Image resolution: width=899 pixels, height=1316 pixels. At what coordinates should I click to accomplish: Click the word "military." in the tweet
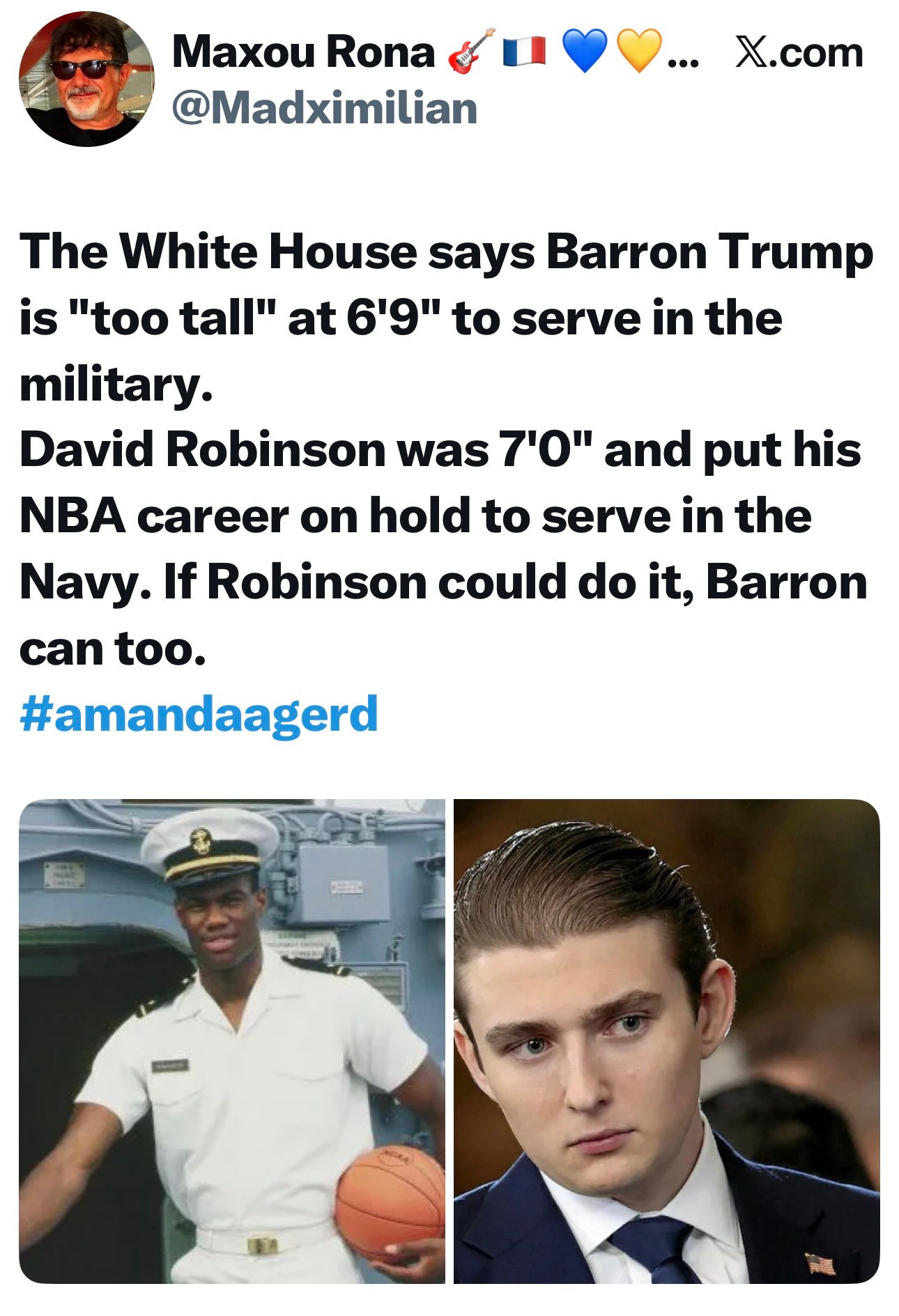click(116, 385)
